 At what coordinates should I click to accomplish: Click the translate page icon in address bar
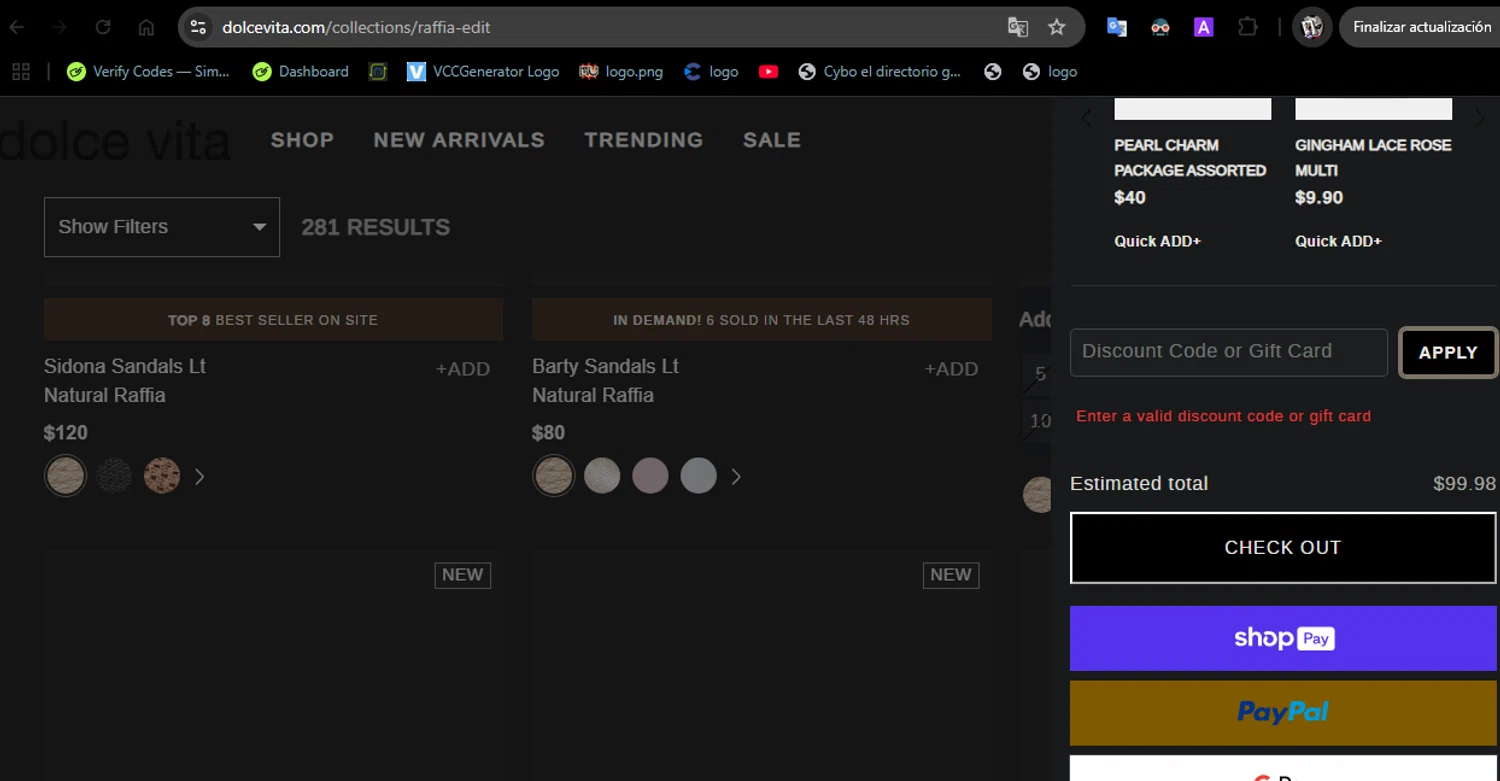1018,27
